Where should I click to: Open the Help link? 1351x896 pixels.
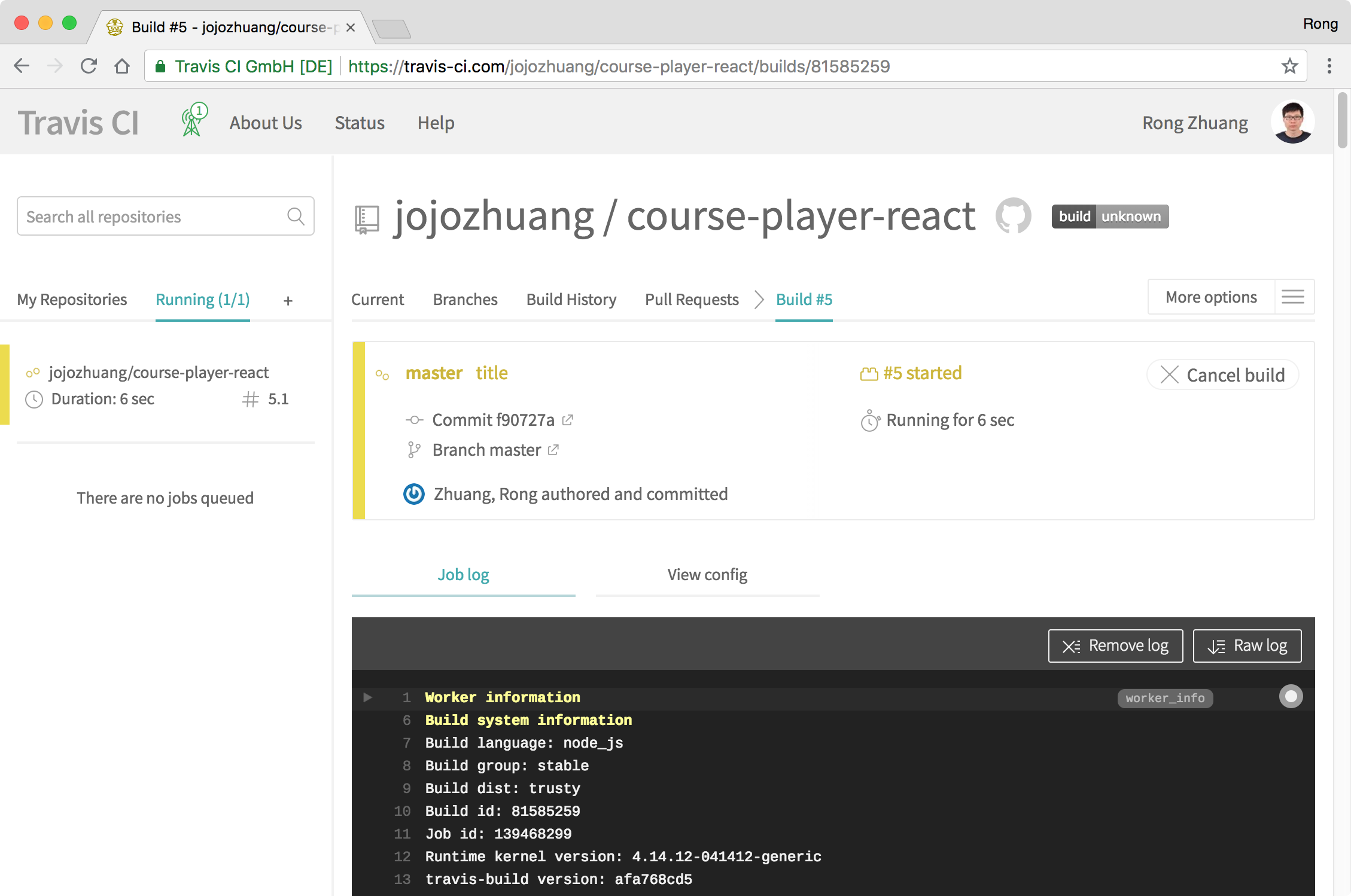tap(436, 123)
